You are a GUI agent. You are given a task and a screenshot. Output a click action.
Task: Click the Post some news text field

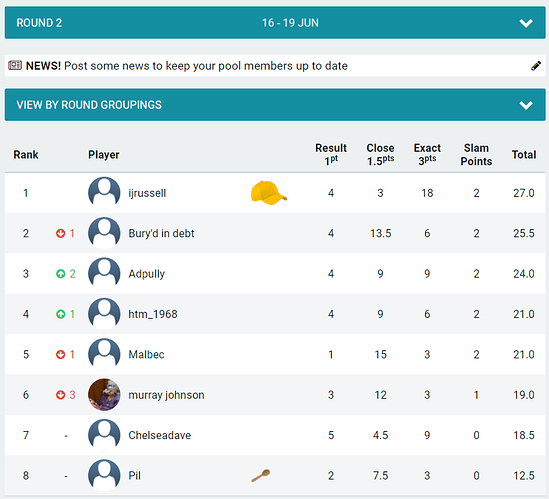[275, 66]
